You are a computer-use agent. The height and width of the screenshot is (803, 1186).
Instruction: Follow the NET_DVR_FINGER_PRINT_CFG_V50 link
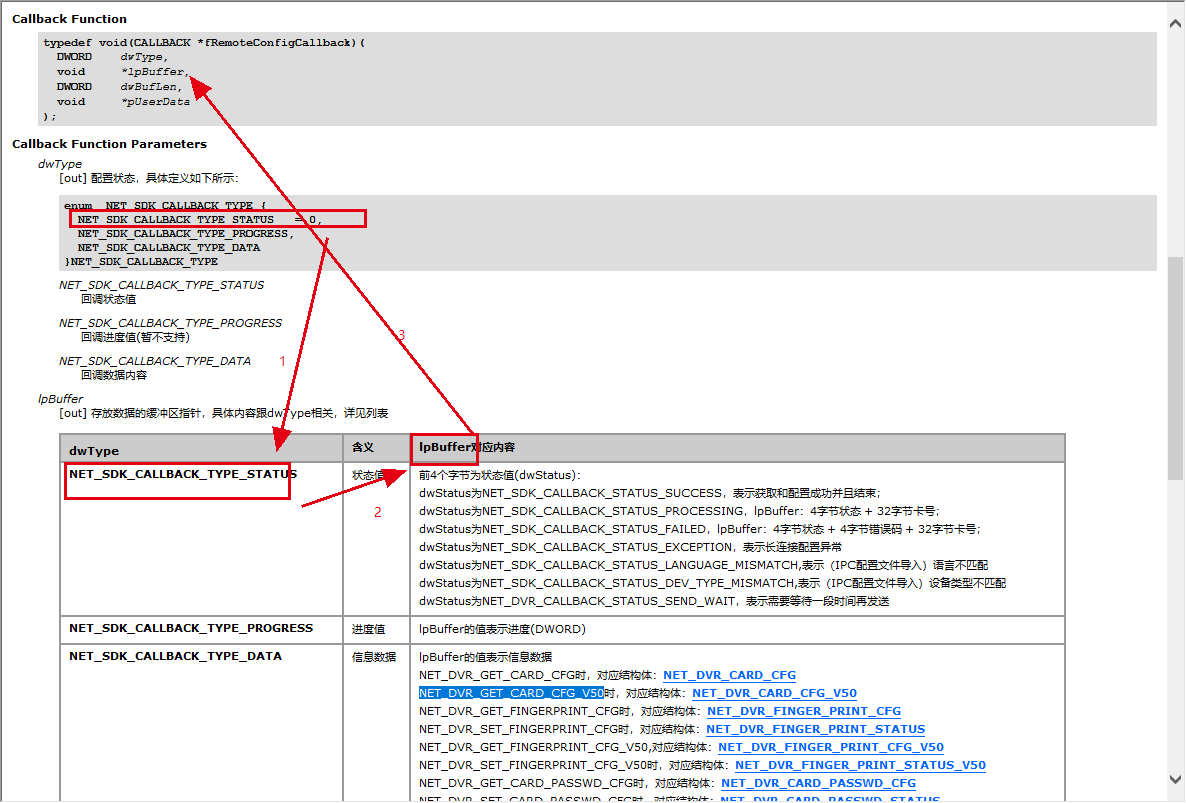[x=830, y=747]
